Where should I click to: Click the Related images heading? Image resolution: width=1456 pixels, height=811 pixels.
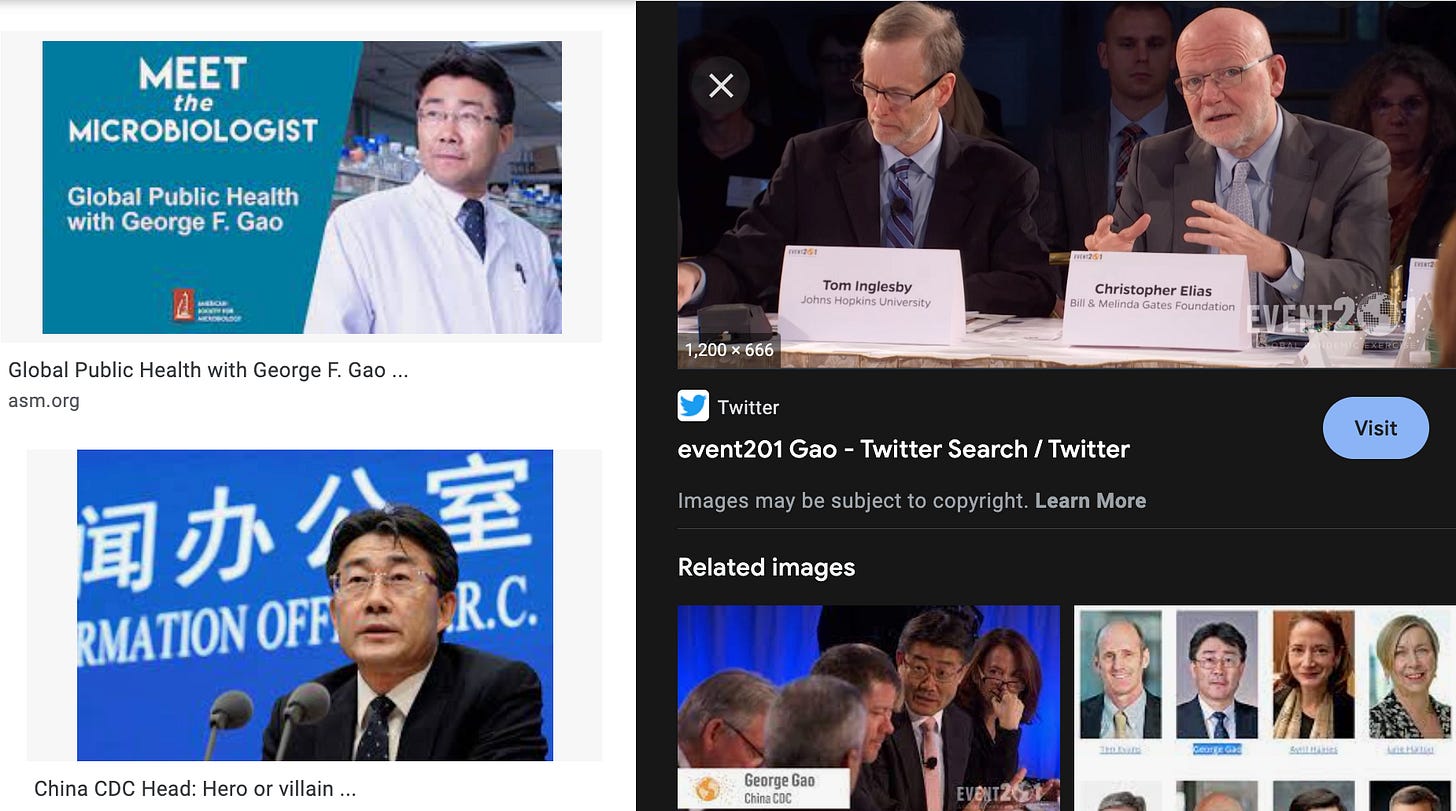tap(766, 567)
